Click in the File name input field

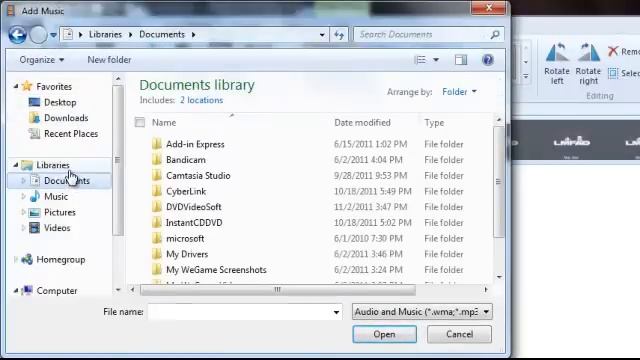240,312
